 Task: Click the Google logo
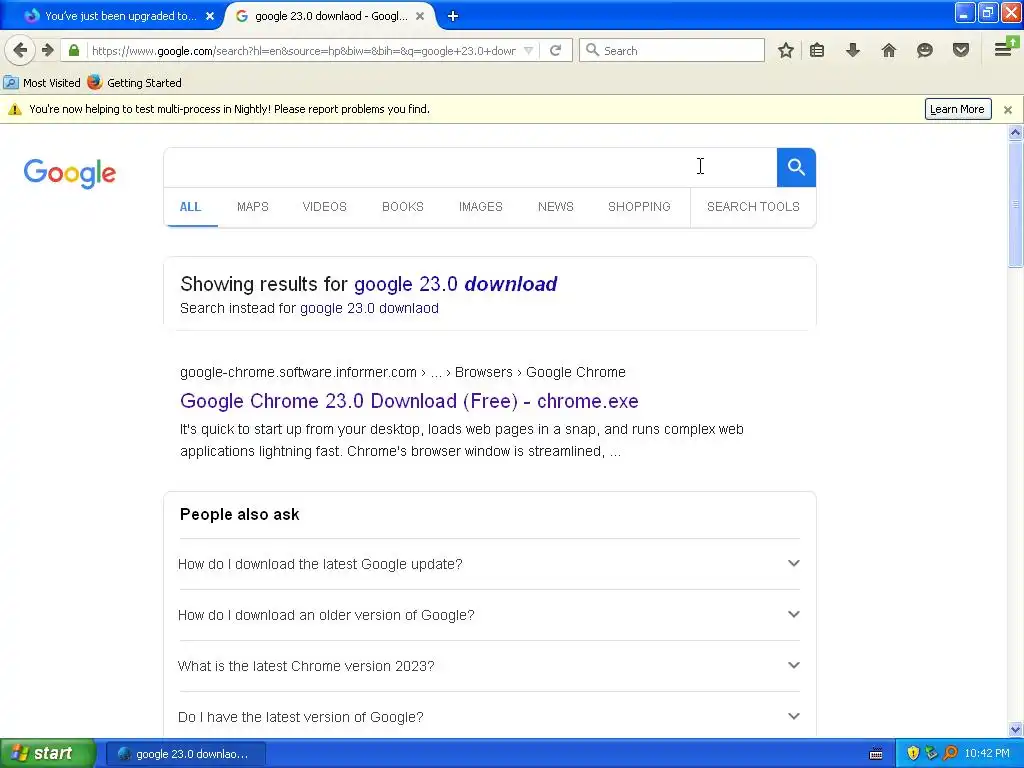70,173
